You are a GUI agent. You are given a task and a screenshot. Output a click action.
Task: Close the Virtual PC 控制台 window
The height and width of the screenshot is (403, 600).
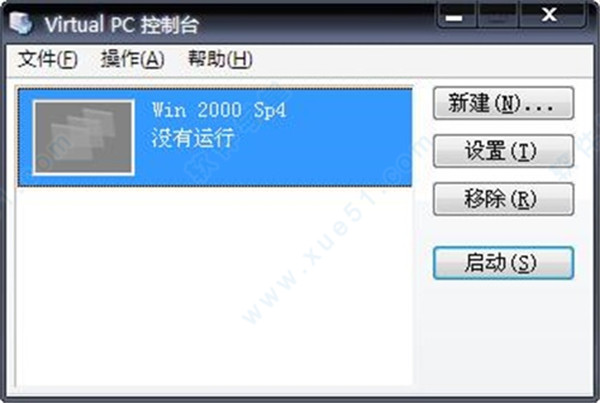pyautogui.click(x=551, y=16)
